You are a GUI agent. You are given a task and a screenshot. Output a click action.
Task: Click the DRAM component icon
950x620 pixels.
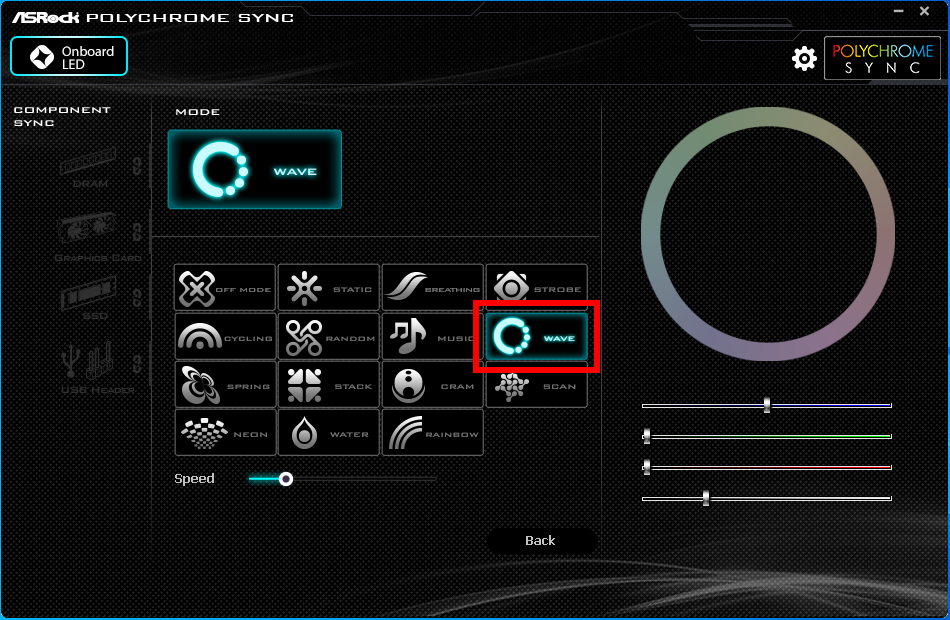88,161
